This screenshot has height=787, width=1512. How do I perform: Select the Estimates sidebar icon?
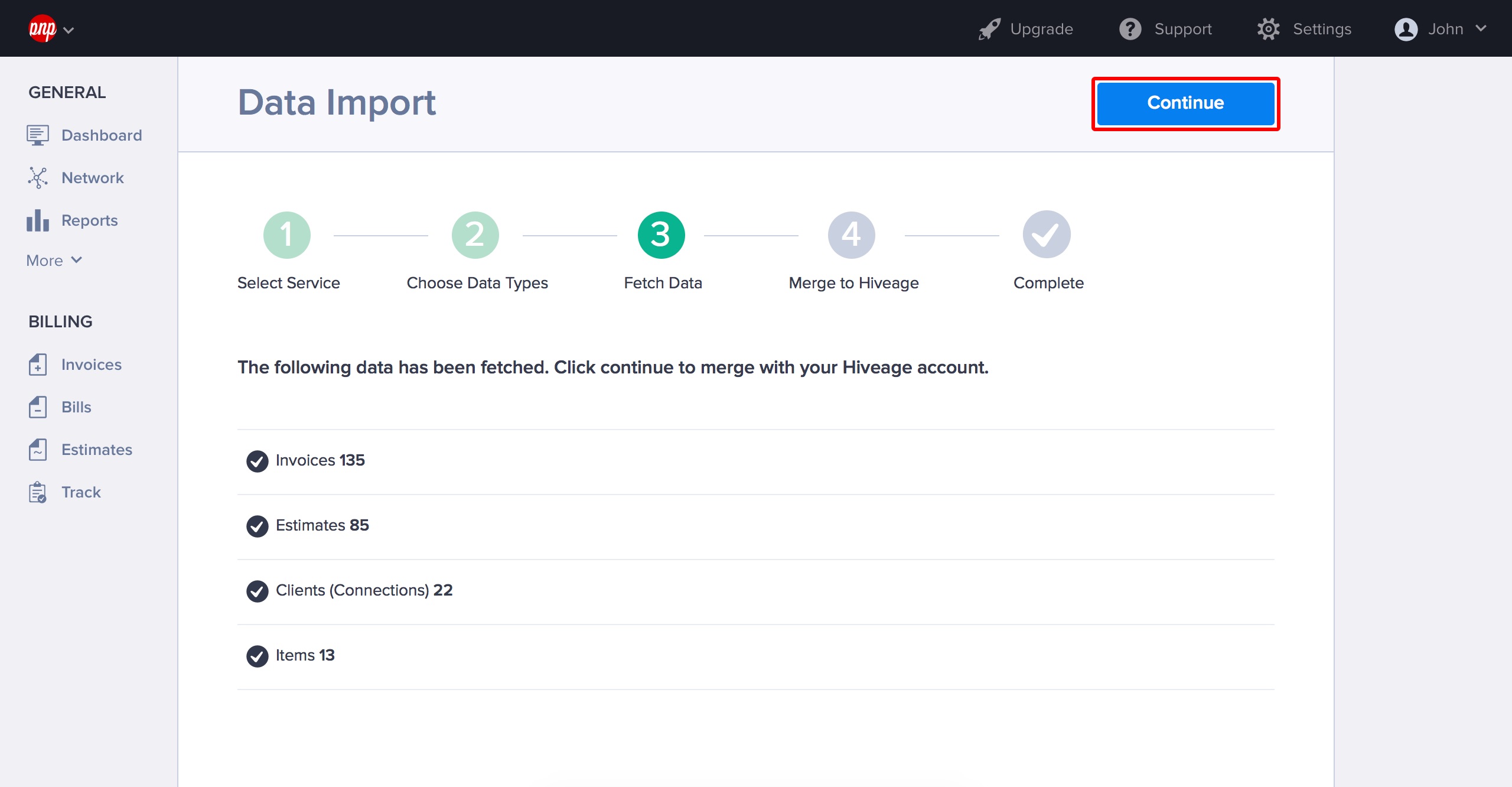[37, 450]
